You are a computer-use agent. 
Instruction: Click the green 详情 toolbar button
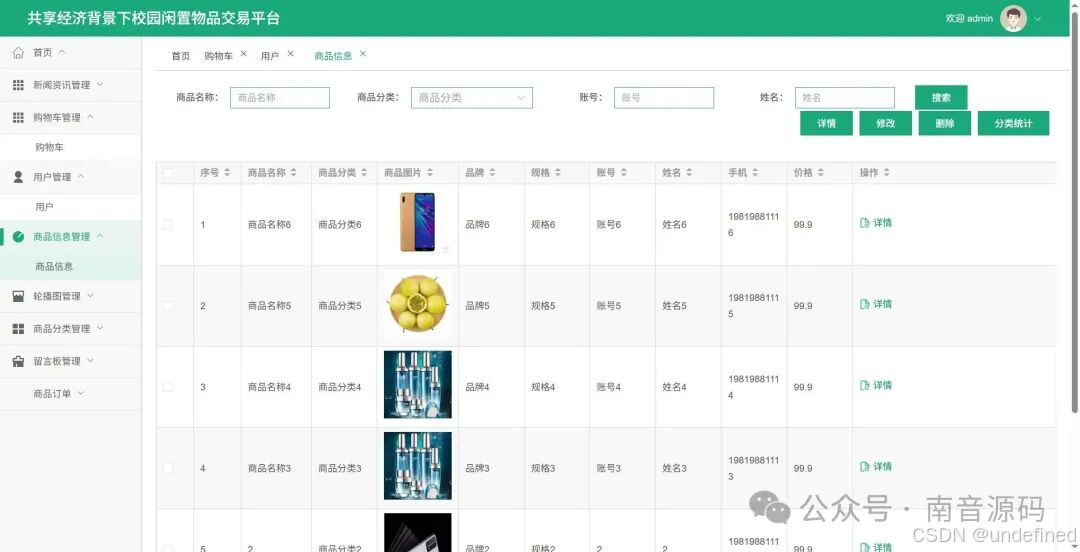point(826,123)
